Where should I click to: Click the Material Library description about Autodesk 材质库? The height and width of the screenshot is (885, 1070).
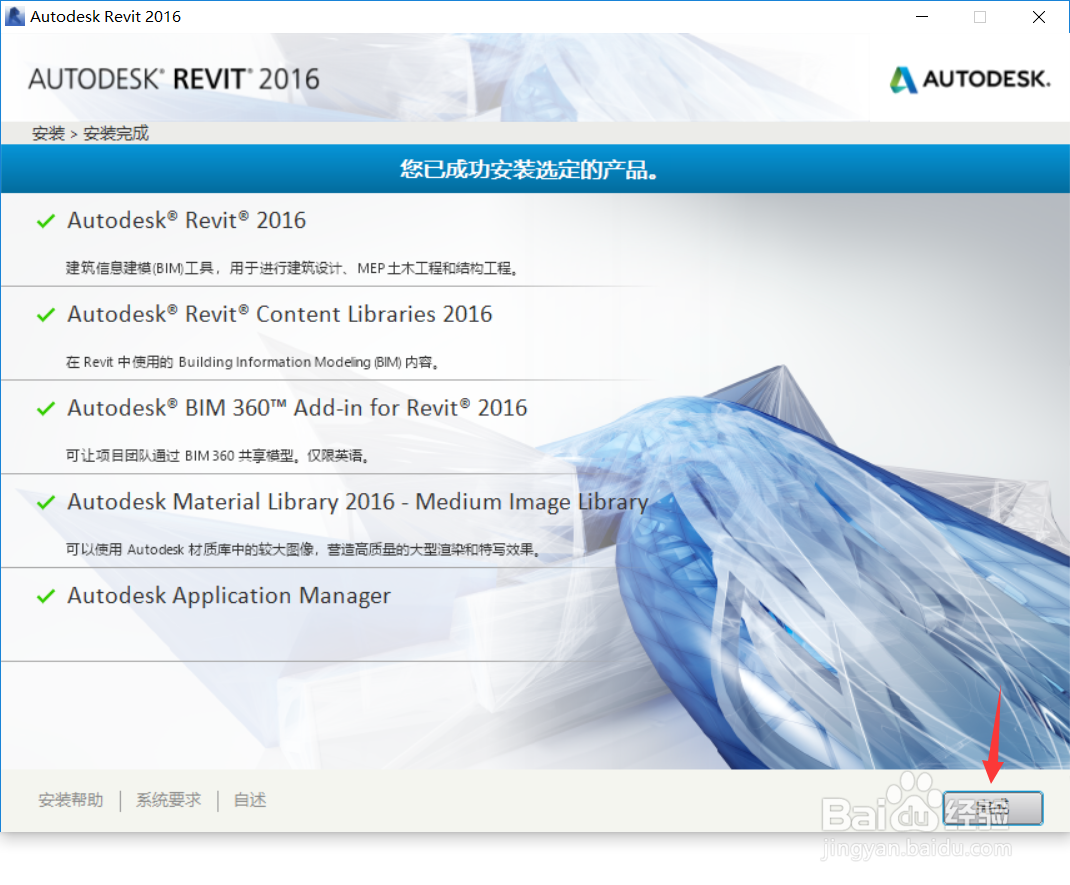(x=303, y=549)
